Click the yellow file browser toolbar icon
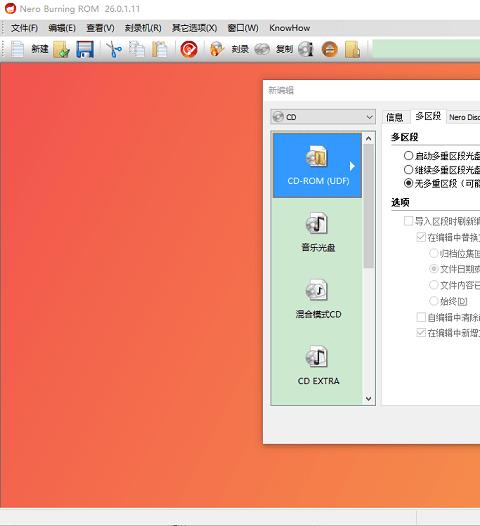Image resolution: width=480 pixels, height=526 pixels. tap(353, 50)
